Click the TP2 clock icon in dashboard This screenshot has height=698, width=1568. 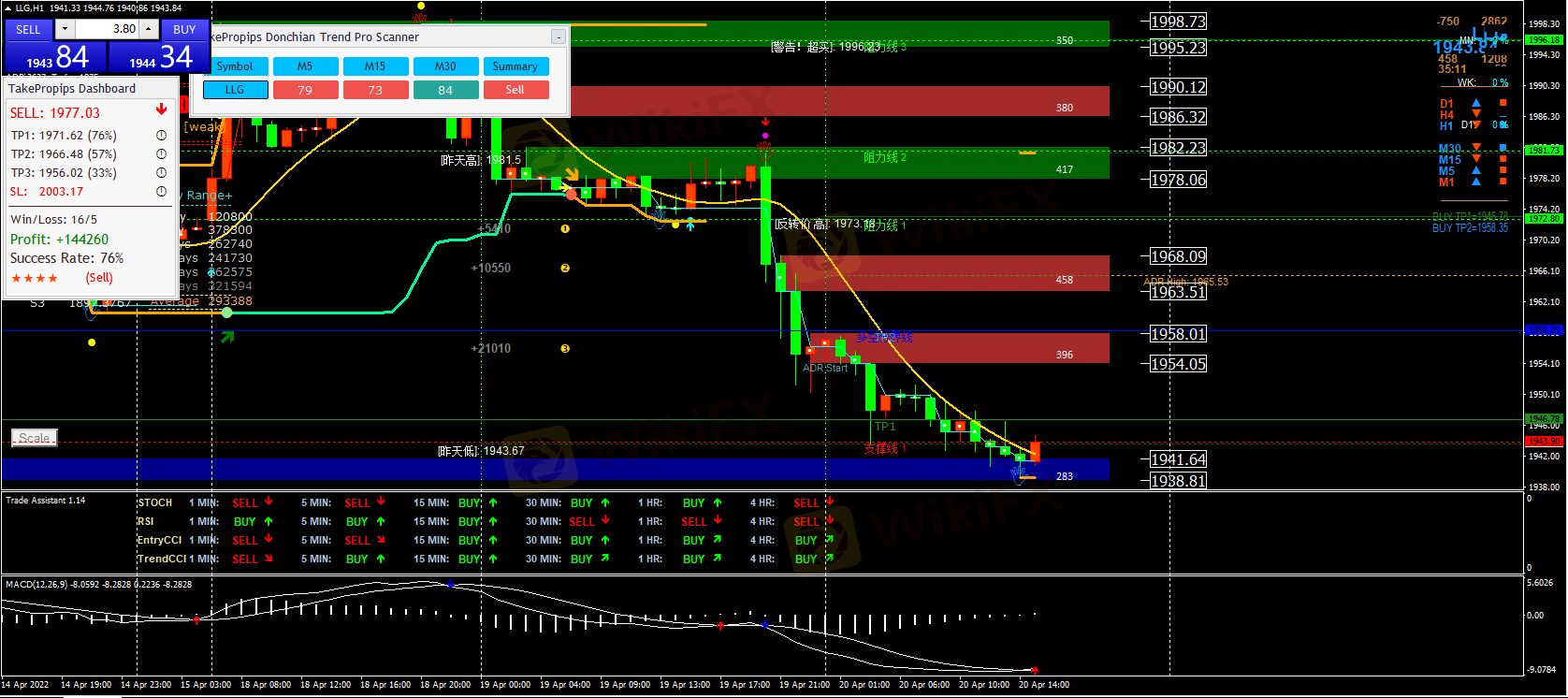point(161,154)
